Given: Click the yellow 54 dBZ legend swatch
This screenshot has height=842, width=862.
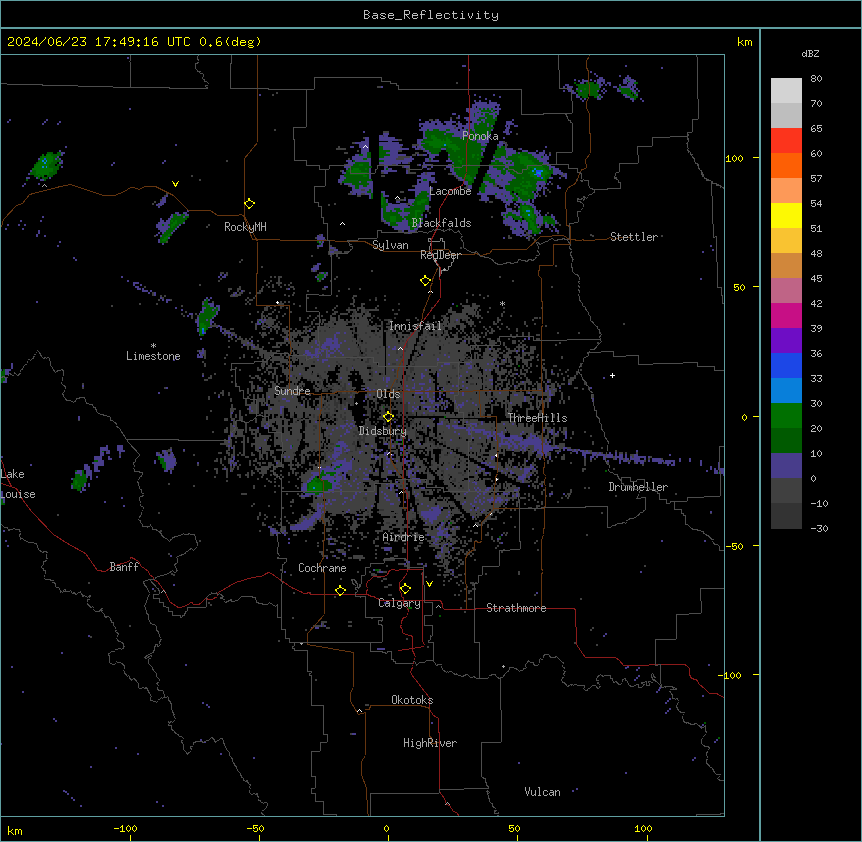Looking at the screenshot, I should click(x=786, y=215).
